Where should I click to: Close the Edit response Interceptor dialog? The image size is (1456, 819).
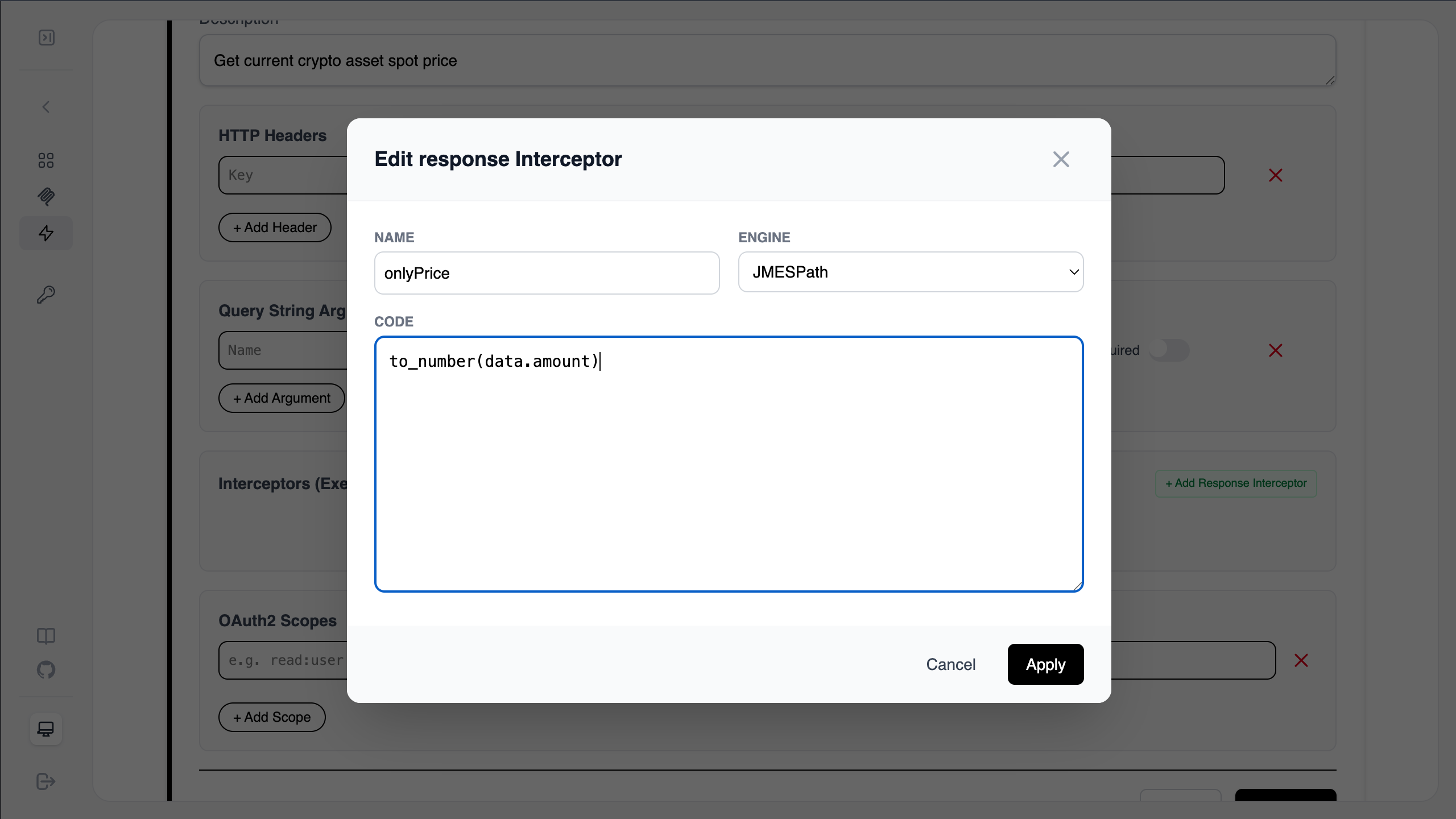[x=1061, y=159]
